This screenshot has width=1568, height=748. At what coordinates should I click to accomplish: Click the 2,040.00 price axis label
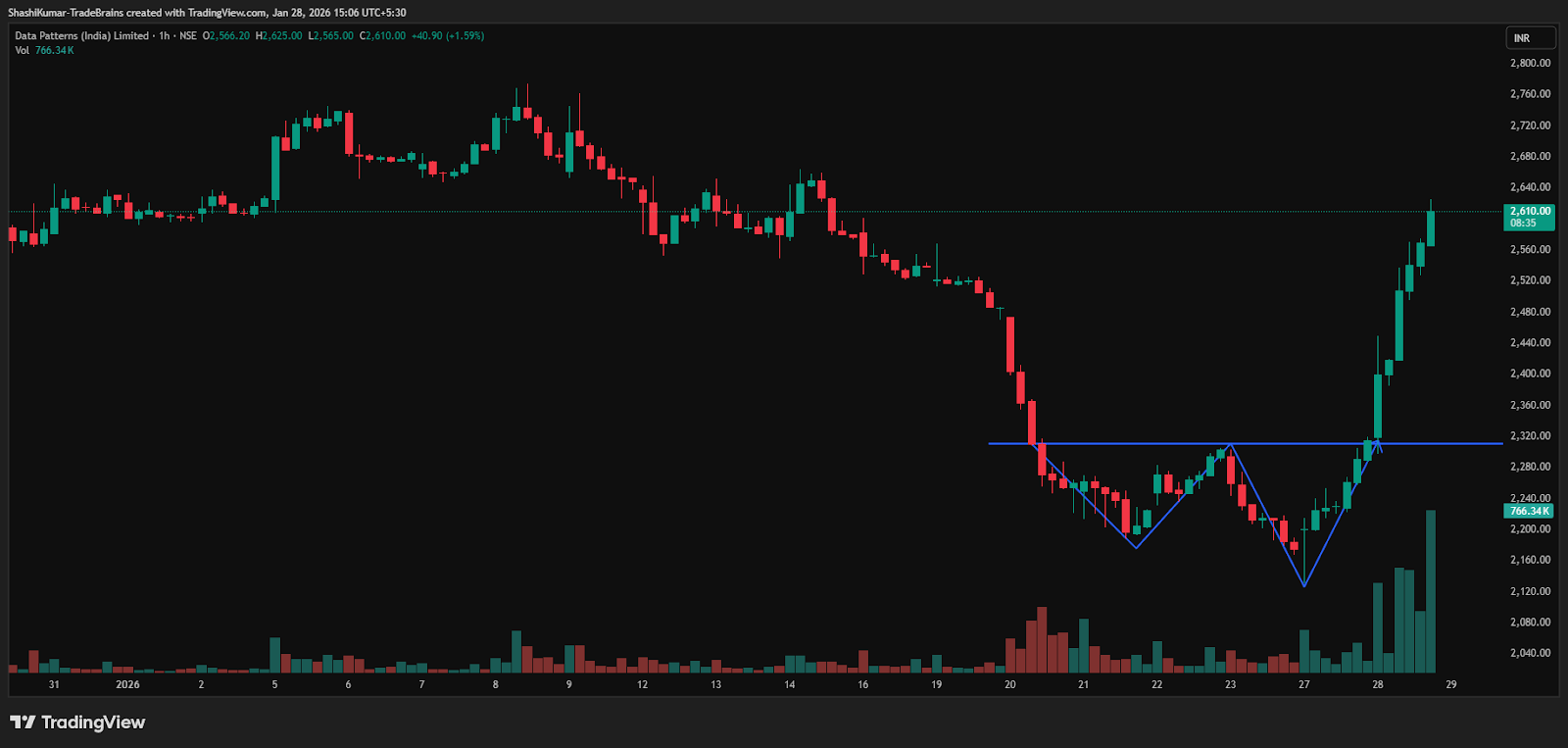[1530, 653]
